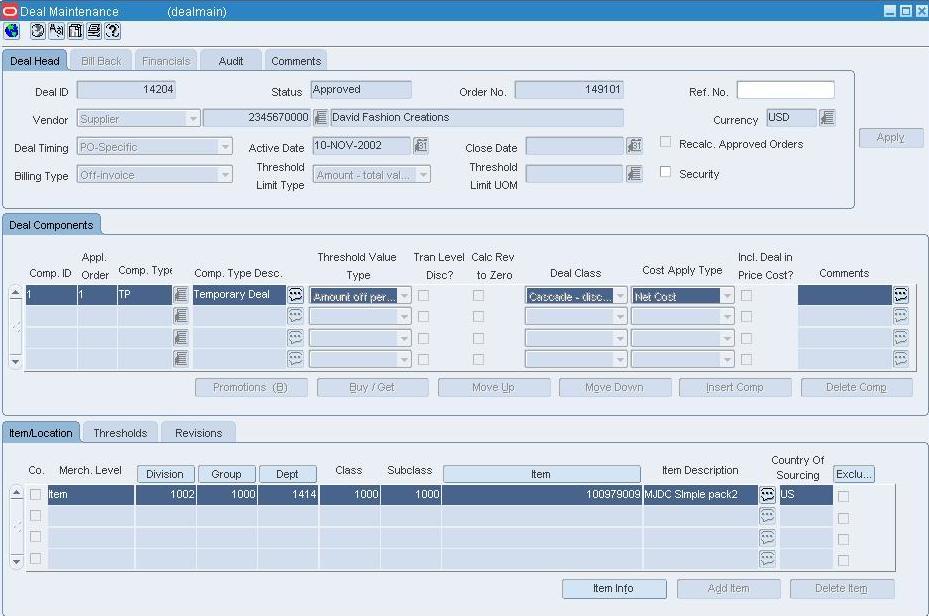Open the Thresholds tab
This screenshot has height=616, width=929.
[x=120, y=433]
